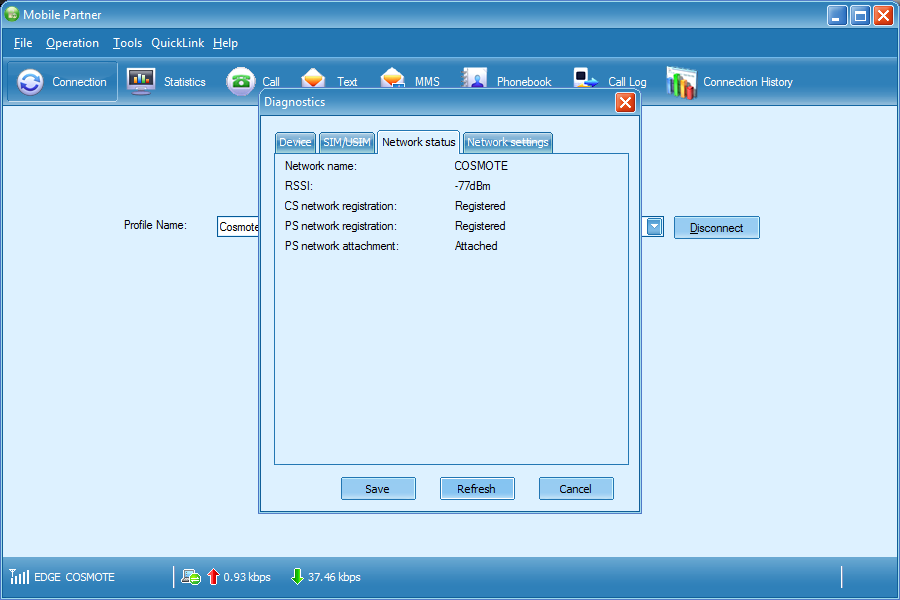The image size is (900, 600).
Task: Click the 37.46 kbps download speed
Action: tap(334, 577)
